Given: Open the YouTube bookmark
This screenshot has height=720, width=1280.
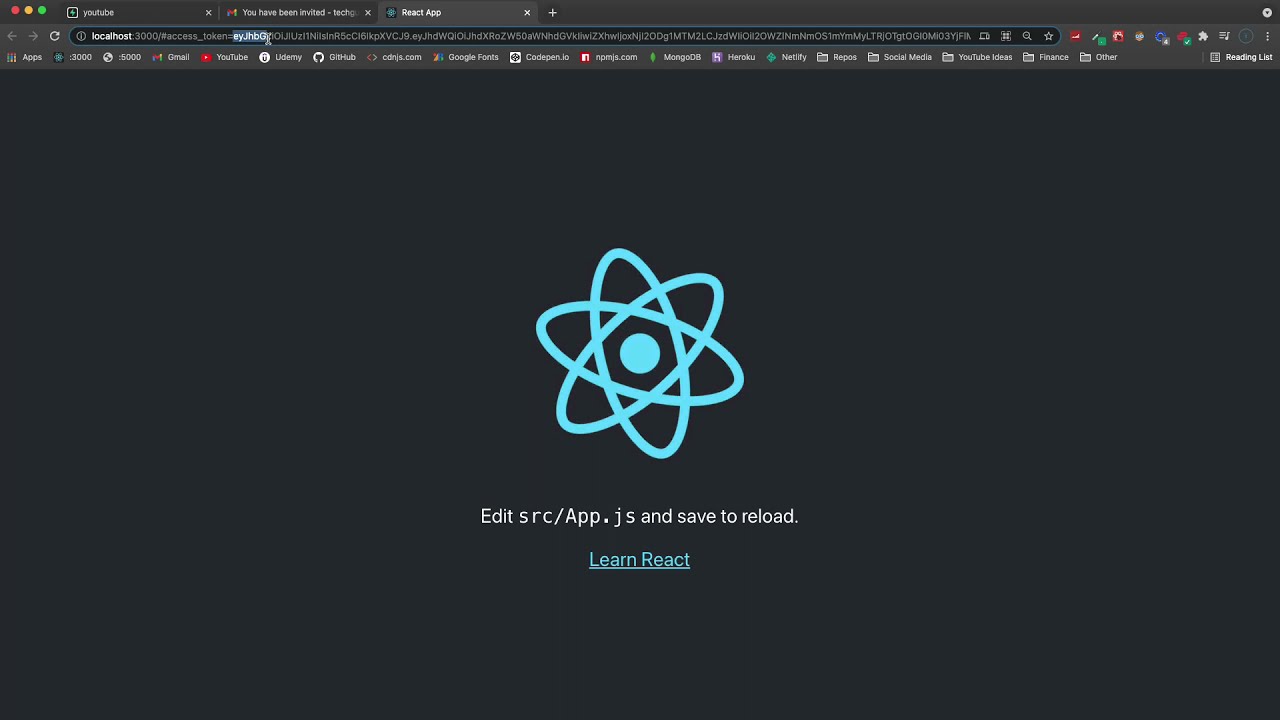Looking at the screenshot, I should [x=224, y=57].
